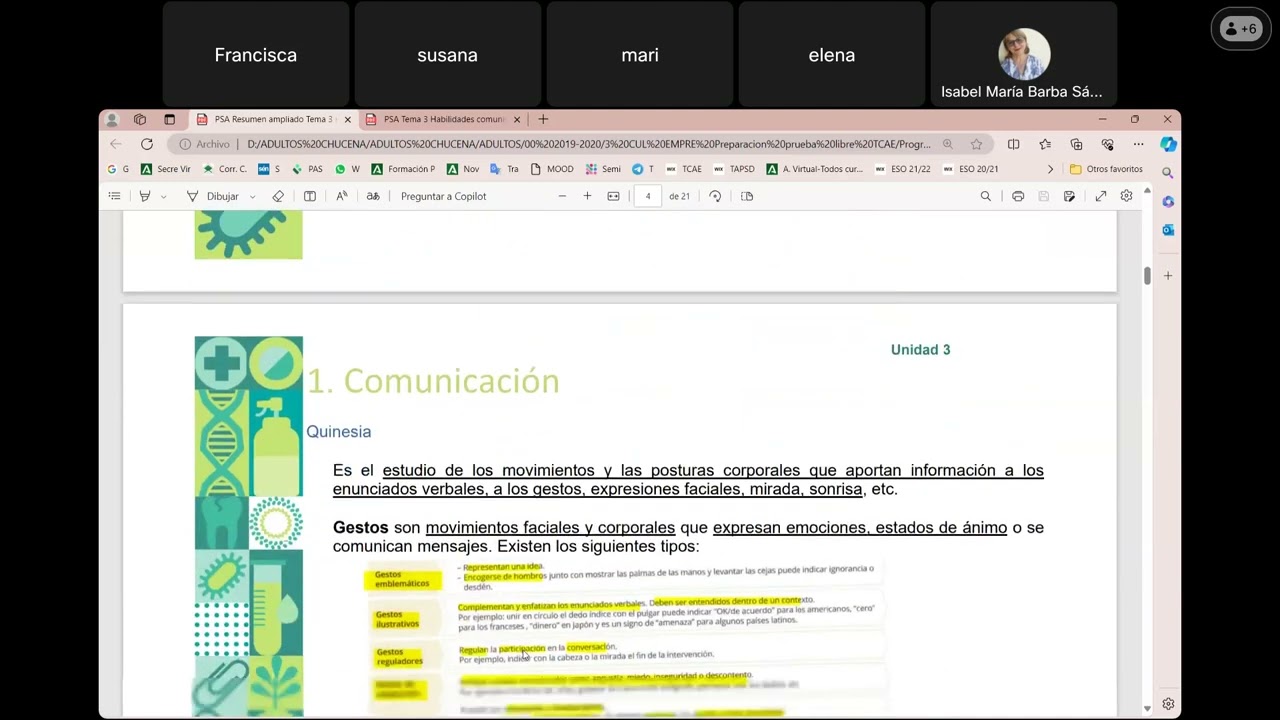
Task: Expand the bookmarks overflow chevron
Action: coord(1050,169)
